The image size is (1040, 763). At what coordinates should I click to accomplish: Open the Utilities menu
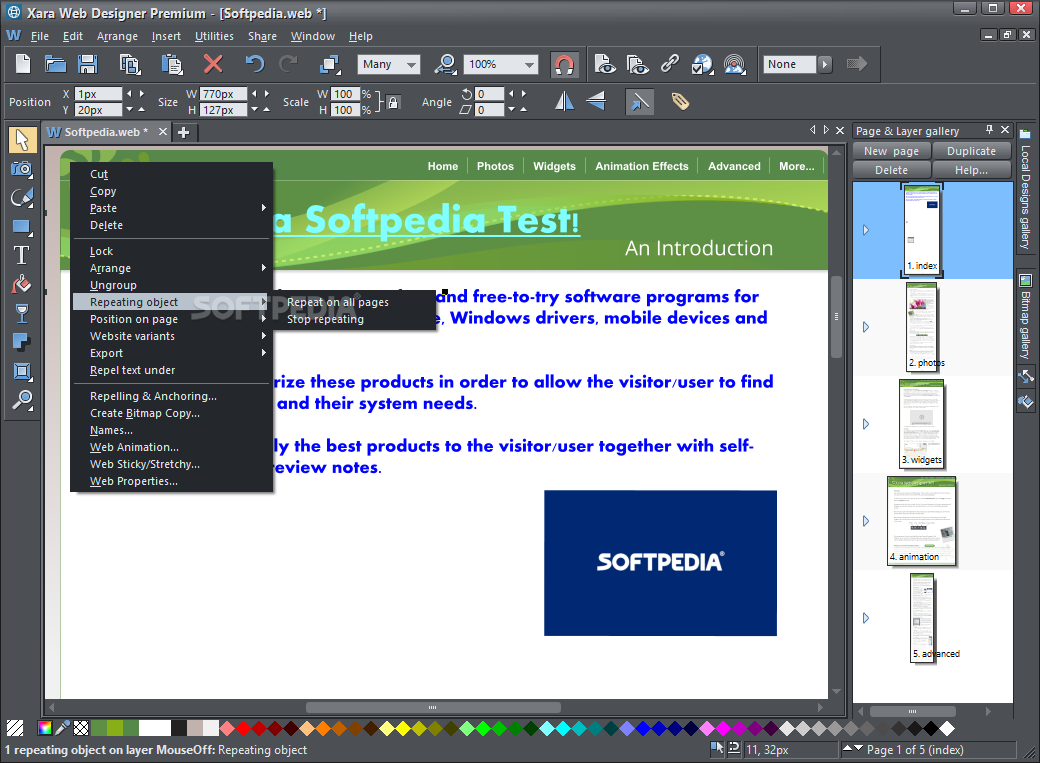tap(214, 36)
